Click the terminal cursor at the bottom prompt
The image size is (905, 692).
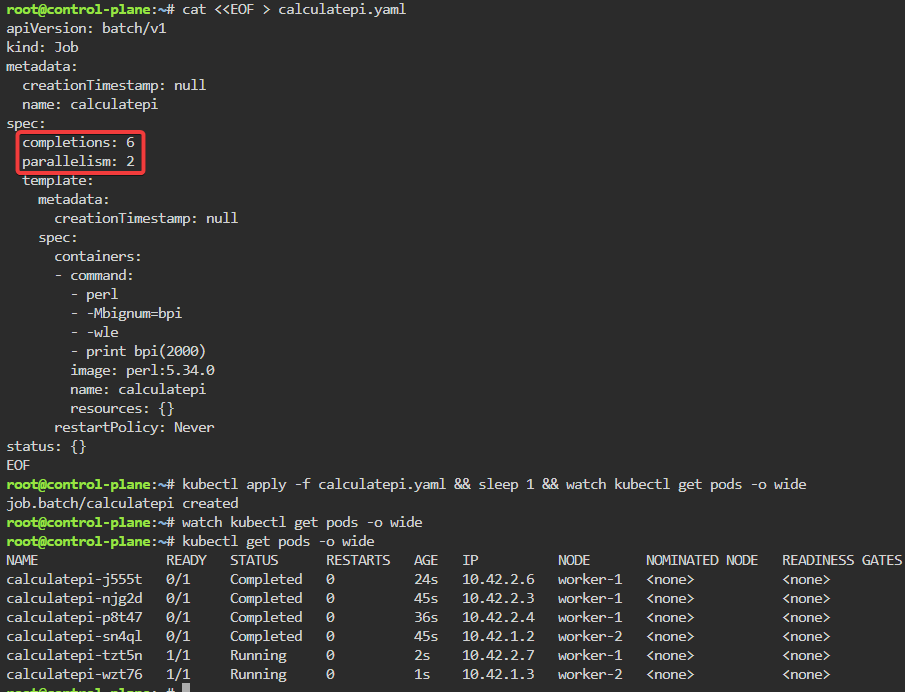tap(186, 689)
